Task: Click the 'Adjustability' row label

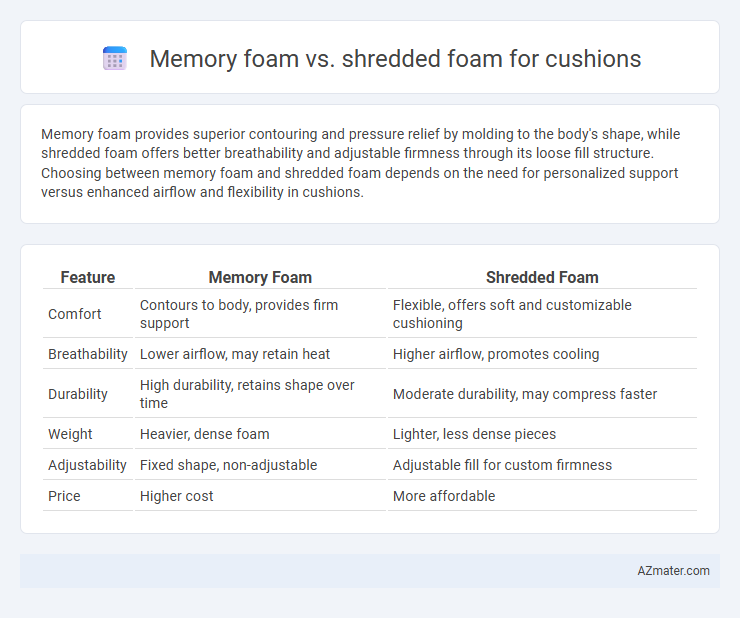Action: (x=88, y=465)
